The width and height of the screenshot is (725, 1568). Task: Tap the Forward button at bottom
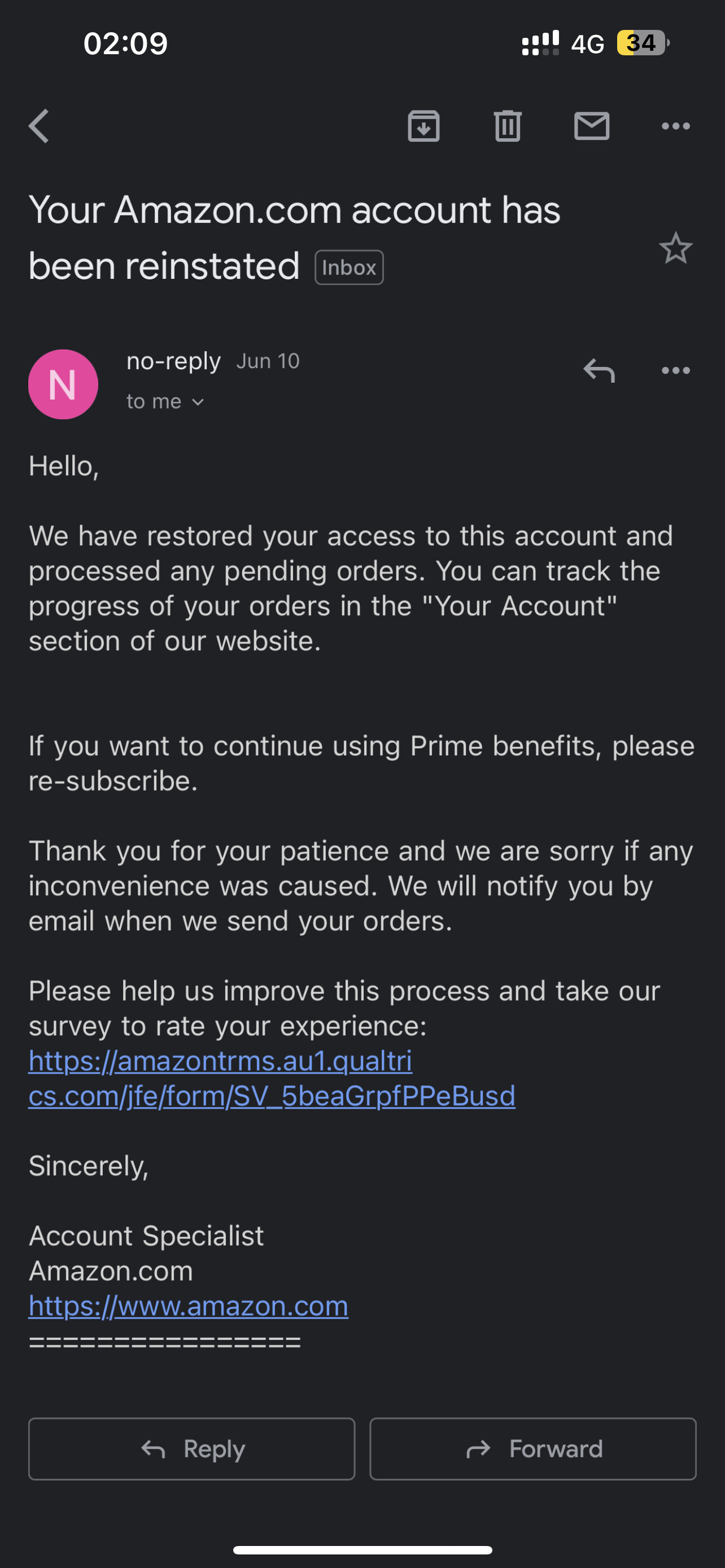pos(532,1449)
